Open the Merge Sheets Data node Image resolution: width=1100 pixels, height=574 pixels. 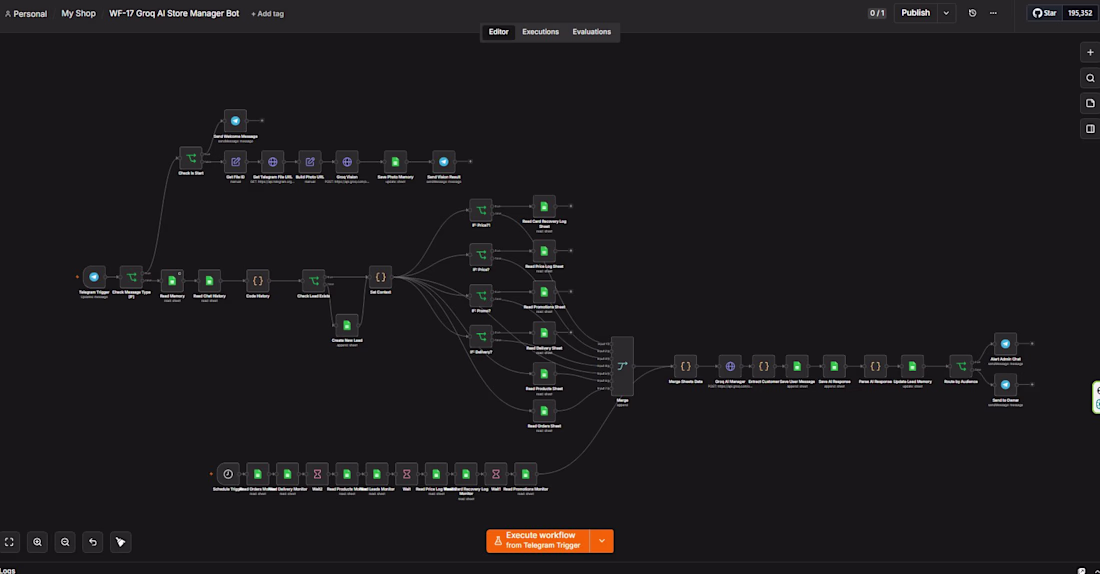click(x=685, y=366)
